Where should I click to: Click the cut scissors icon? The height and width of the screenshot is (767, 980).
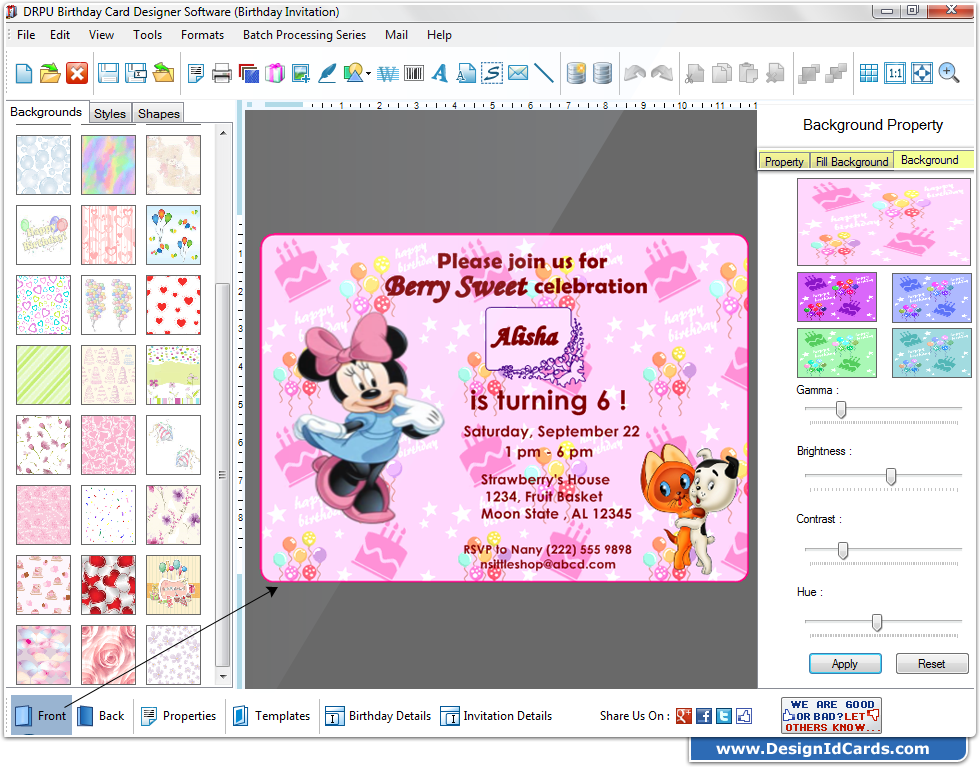[x=694, y=73]
